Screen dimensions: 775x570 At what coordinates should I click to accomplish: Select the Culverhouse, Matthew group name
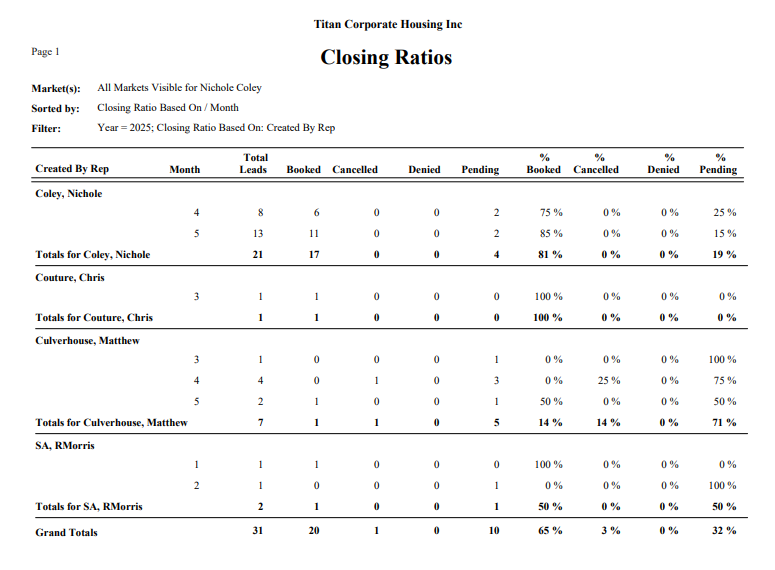click(87, 340)
